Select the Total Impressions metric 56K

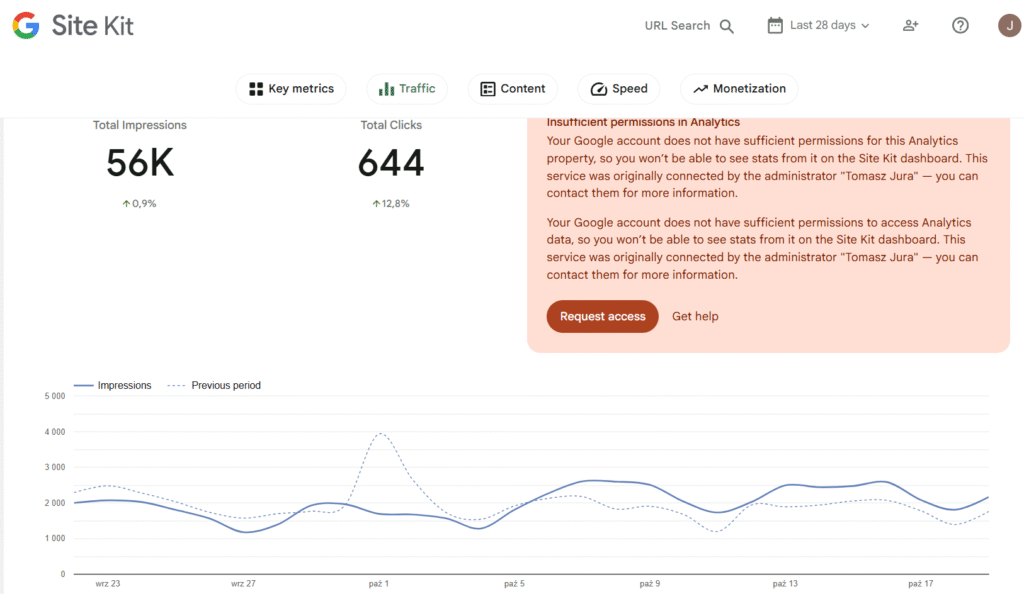click(140, 163)
